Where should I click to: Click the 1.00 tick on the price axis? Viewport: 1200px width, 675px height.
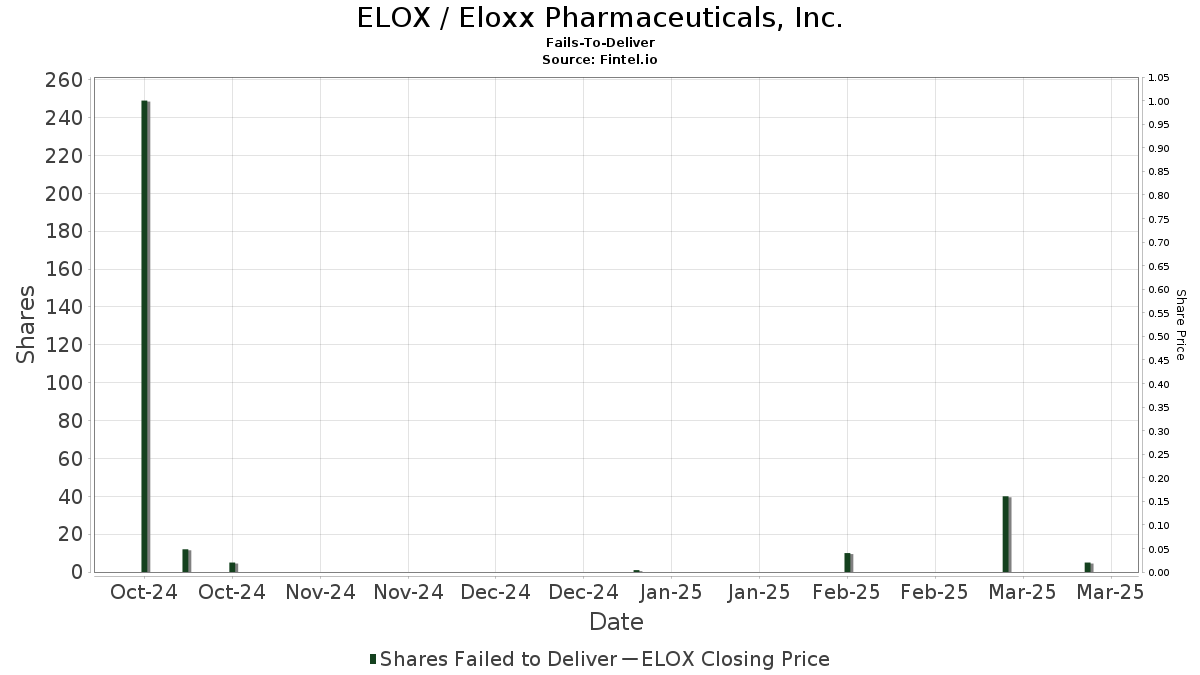tap(1158, 102)
